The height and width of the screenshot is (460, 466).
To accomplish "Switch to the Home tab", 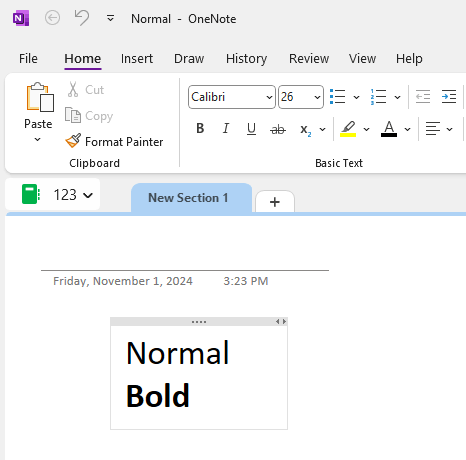I will (83, 59).
